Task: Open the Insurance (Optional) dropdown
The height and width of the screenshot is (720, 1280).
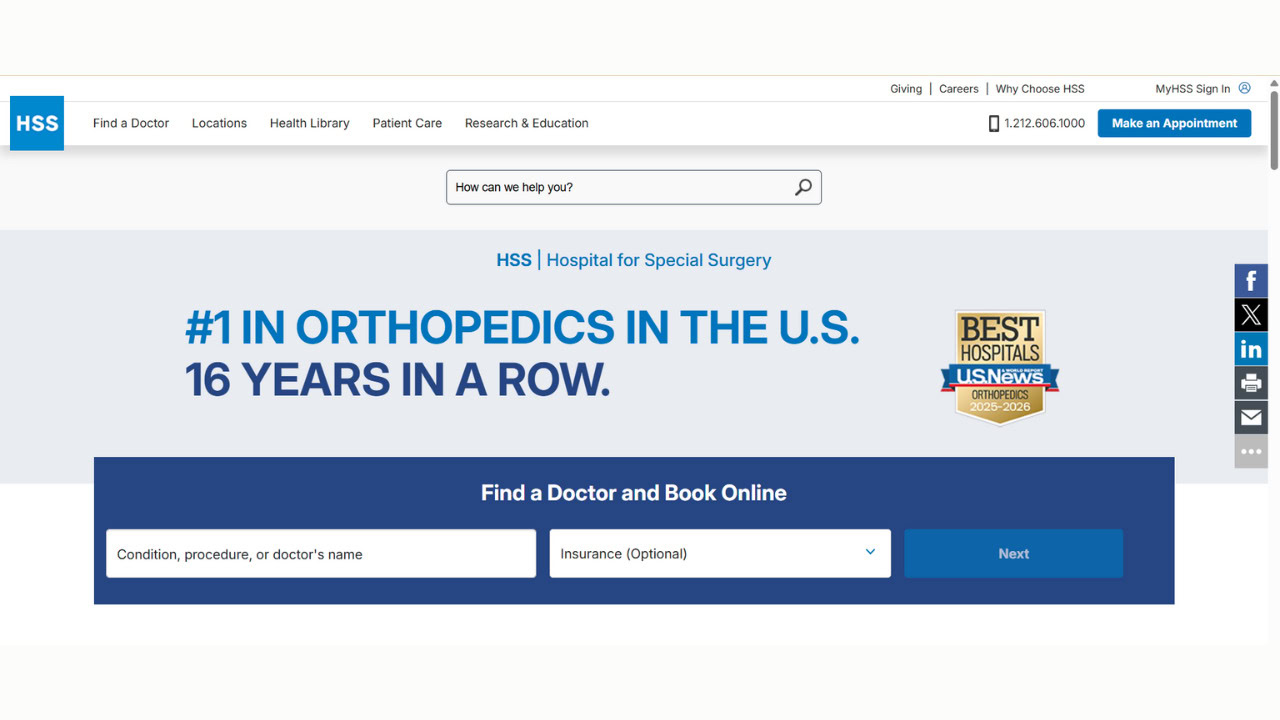Action: click(x=719, y=553)
